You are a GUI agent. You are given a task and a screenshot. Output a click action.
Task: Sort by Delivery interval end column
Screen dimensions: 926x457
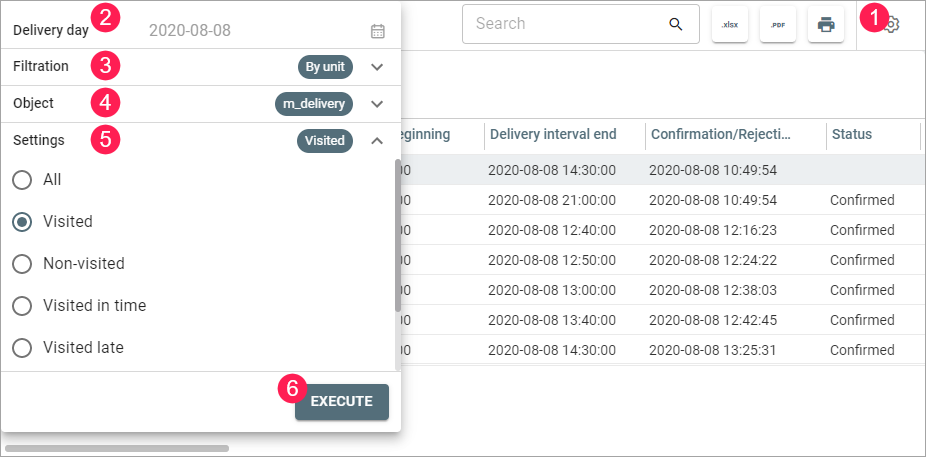click(552, 135)
